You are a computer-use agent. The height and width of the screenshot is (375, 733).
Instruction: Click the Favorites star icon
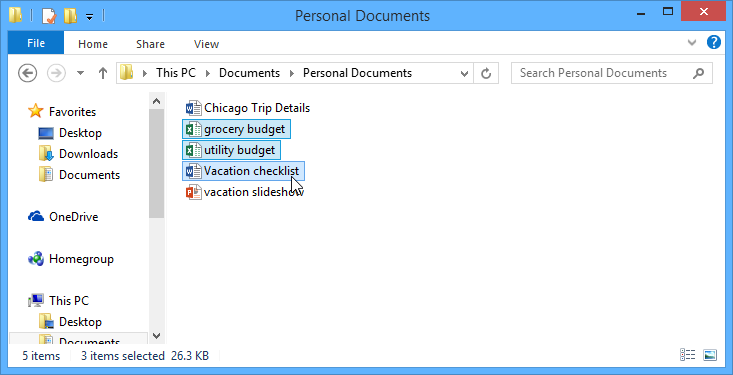tap(36, 111)
